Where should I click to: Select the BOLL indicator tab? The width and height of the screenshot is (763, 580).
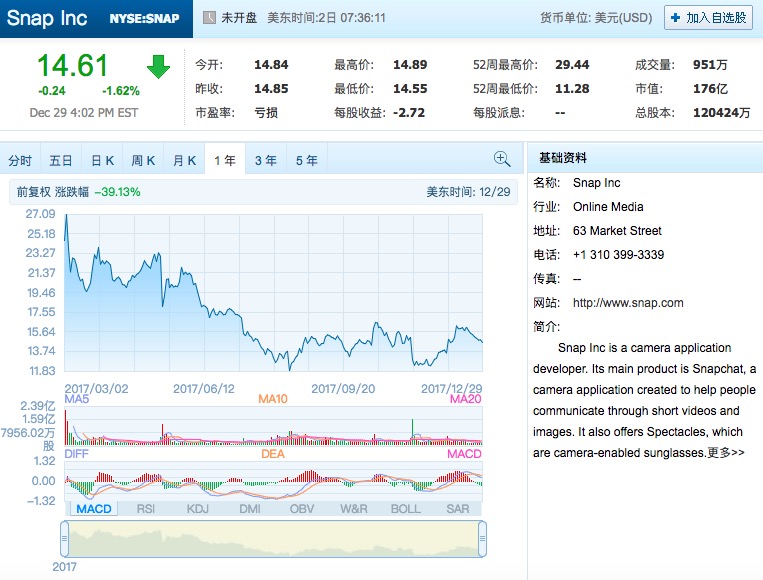[x=405, y=509]
